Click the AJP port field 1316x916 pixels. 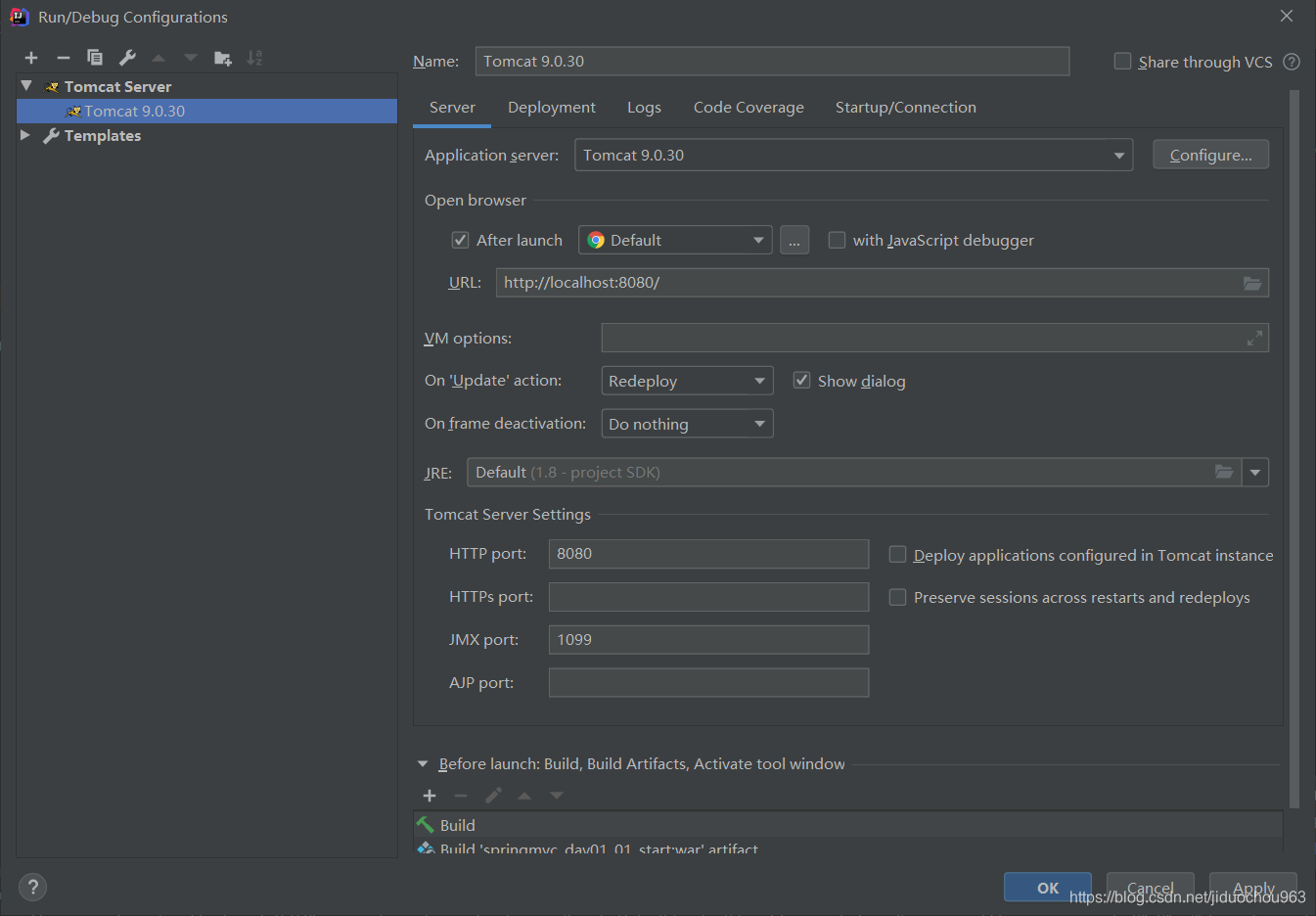pos(708,683)
